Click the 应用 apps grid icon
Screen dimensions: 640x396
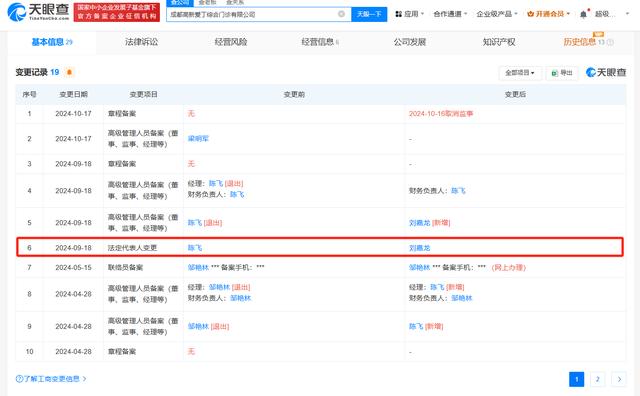pos(398,14)
